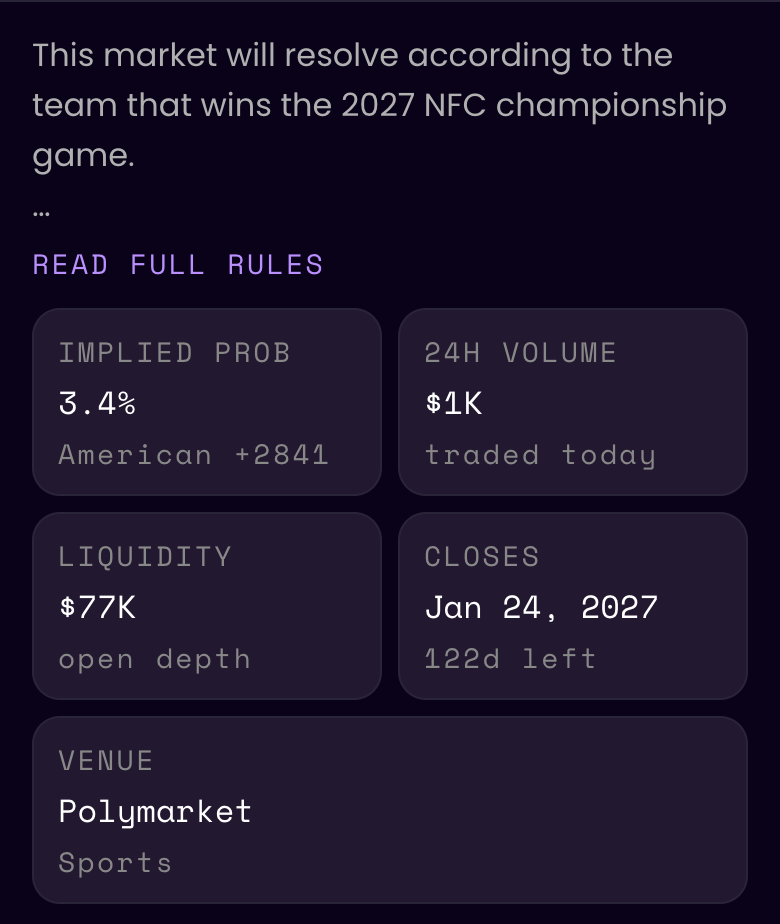780x924 pixels.
Task: Click the Jan 24, 2027 closing date
Action: 541,608
